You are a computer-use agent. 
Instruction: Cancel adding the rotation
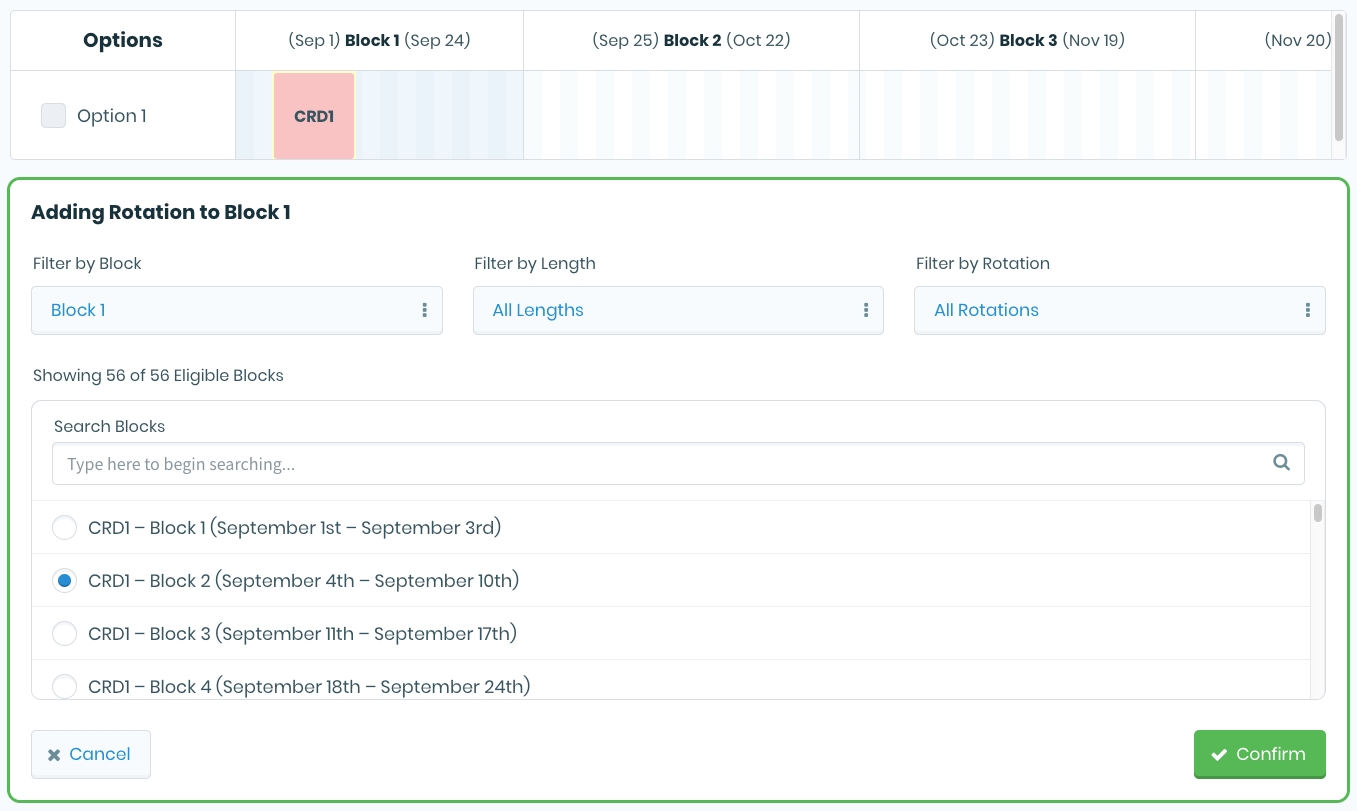(x=90, y=754)
